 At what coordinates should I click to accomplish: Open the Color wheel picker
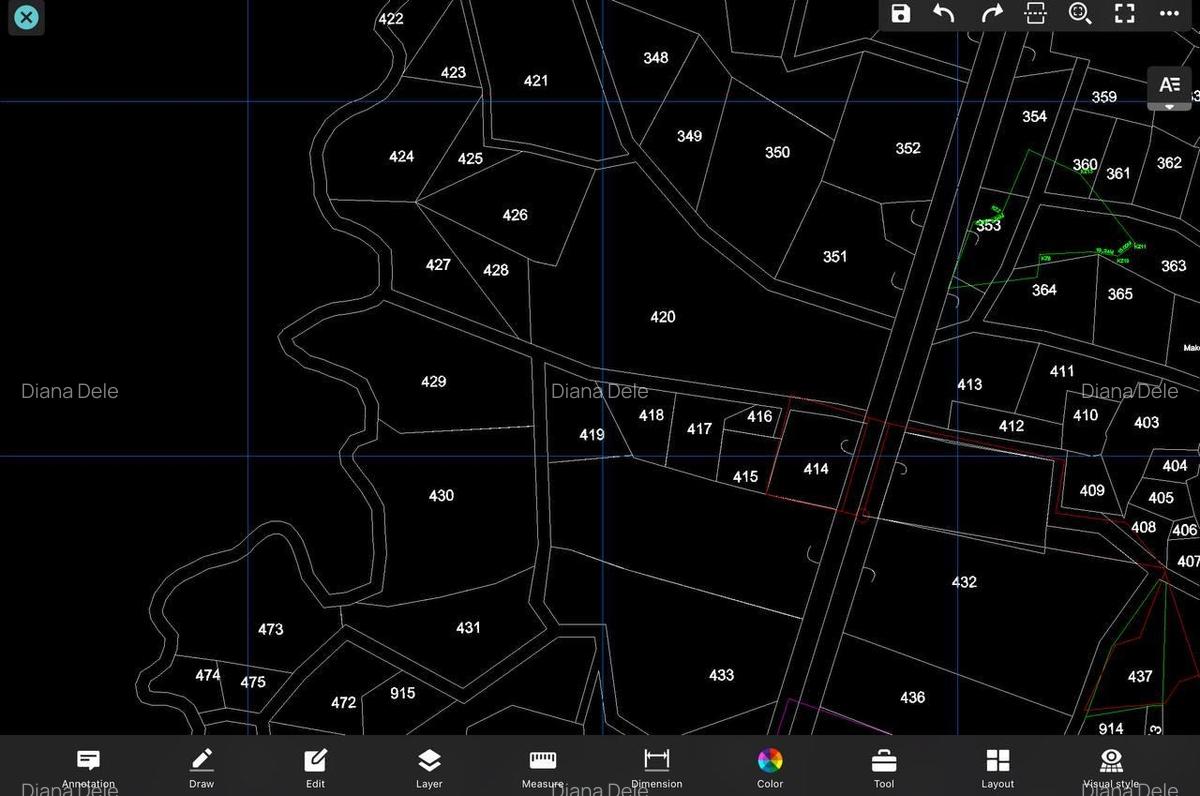(770, 767)
